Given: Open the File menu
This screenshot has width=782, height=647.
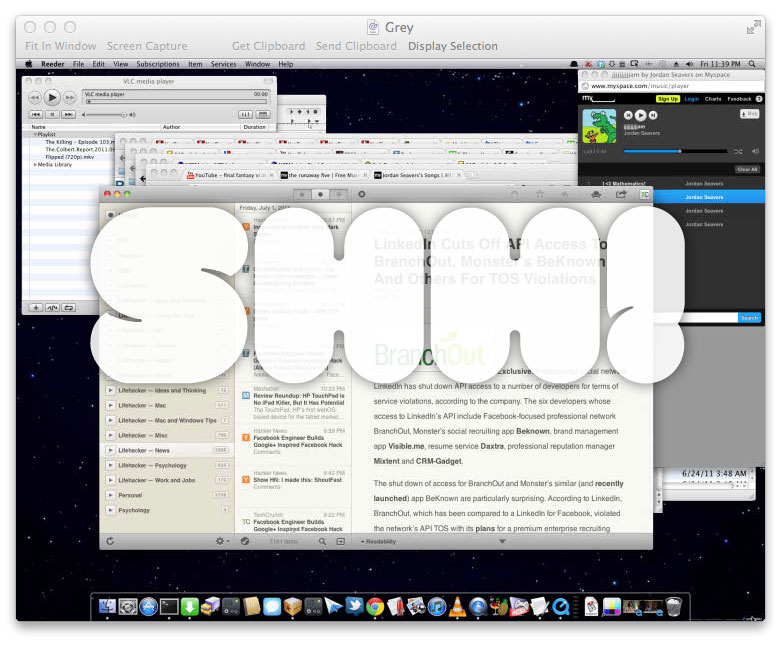Looking at the screenshot, I should [x=78, y=64].
